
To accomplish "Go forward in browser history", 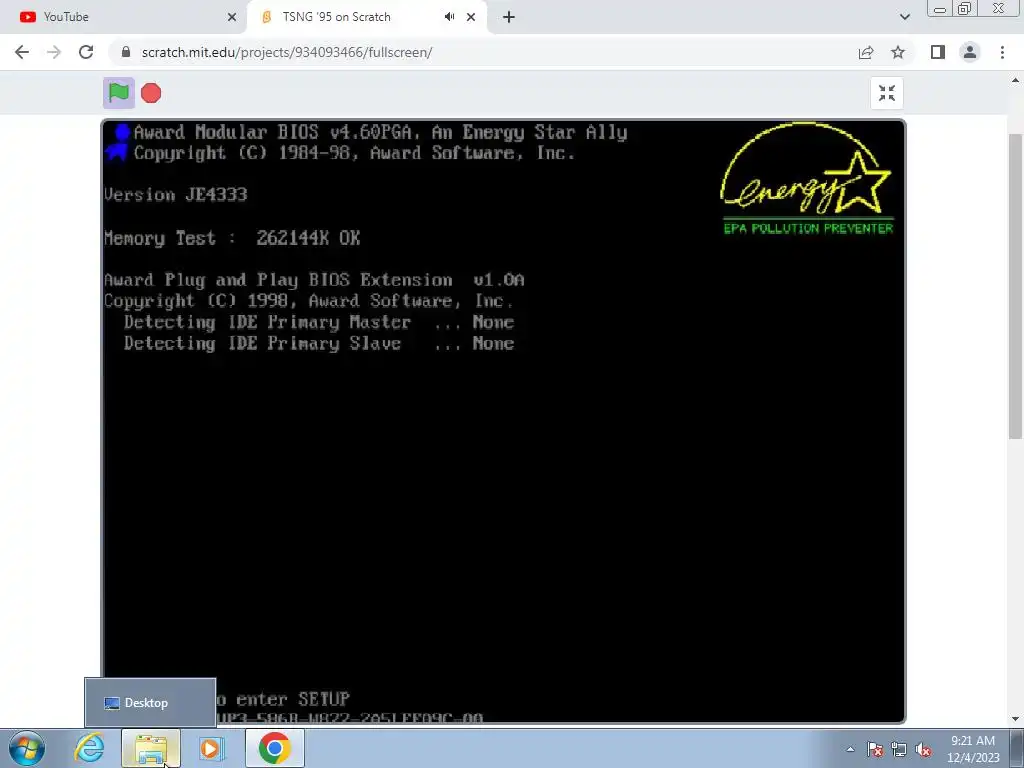I will tap(54, 52).
